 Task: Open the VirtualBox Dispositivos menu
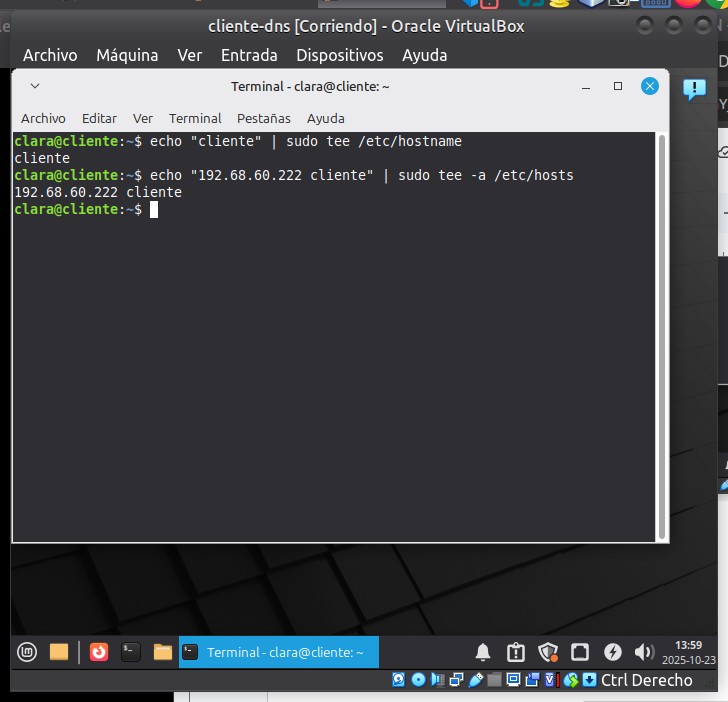pos(340,55)
